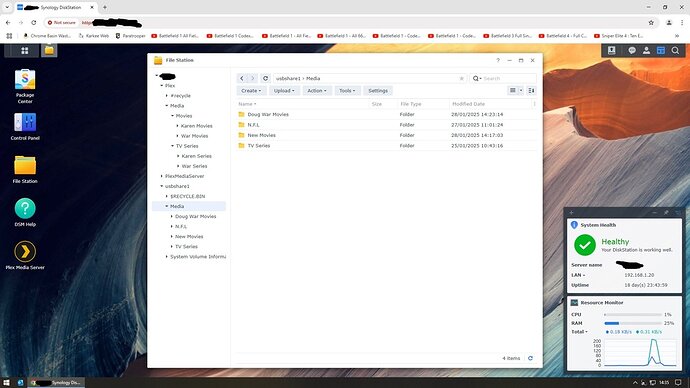Select War Series in folder tree
Screen dimensions: 690x388
pos(195,166)
